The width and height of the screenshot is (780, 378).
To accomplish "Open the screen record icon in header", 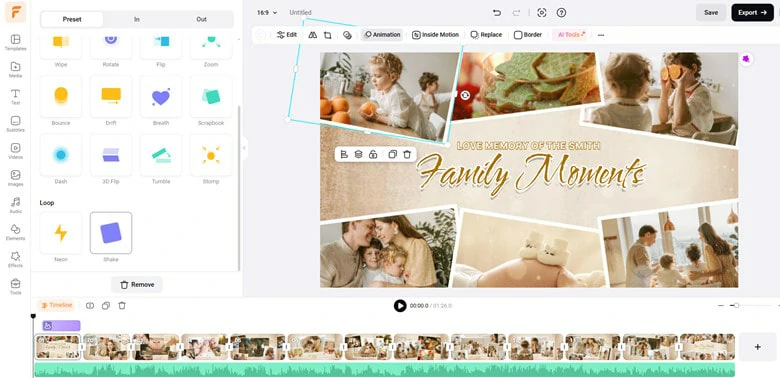I will pyautogui.click(x=542, y=12).
